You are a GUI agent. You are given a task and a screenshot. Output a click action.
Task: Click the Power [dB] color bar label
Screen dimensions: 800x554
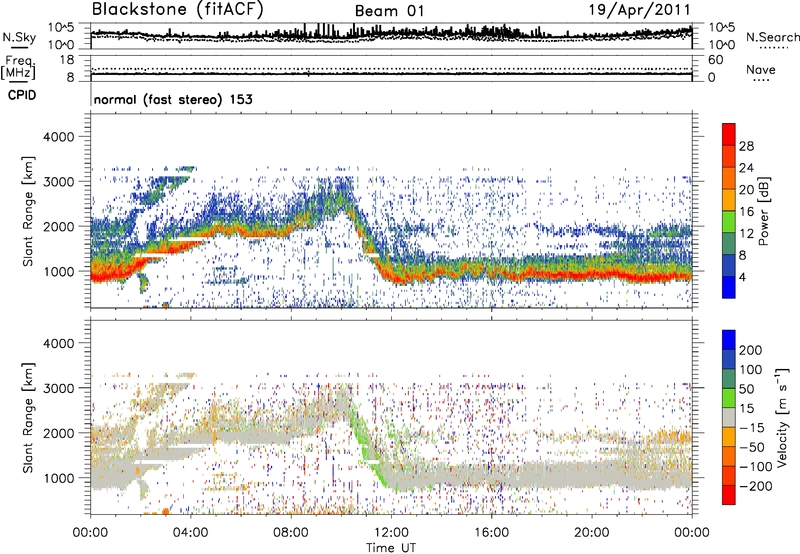[x=763, y=211]
